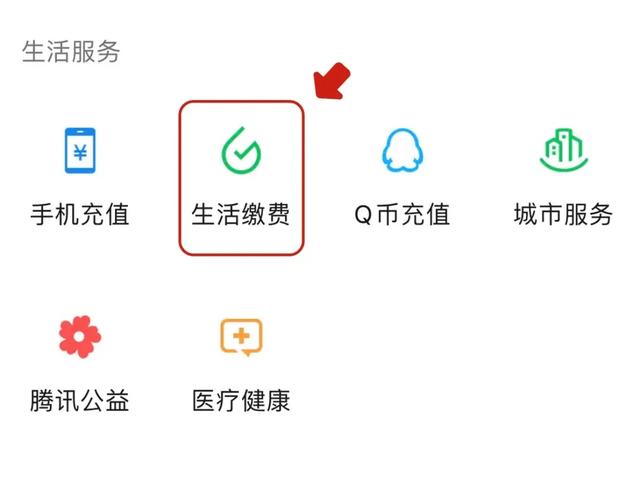Open the 城市服务 label
Screen dimensions: 640x482
coord(564,214)
